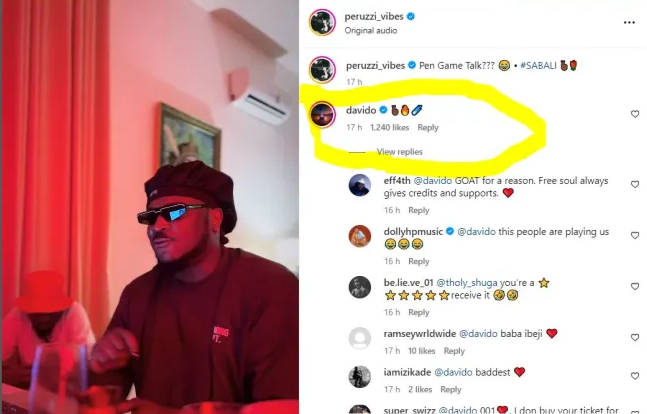Screen dimensions: 647x414
Task: Open eff4th's profile avatar
Action: tap(360, 185)
